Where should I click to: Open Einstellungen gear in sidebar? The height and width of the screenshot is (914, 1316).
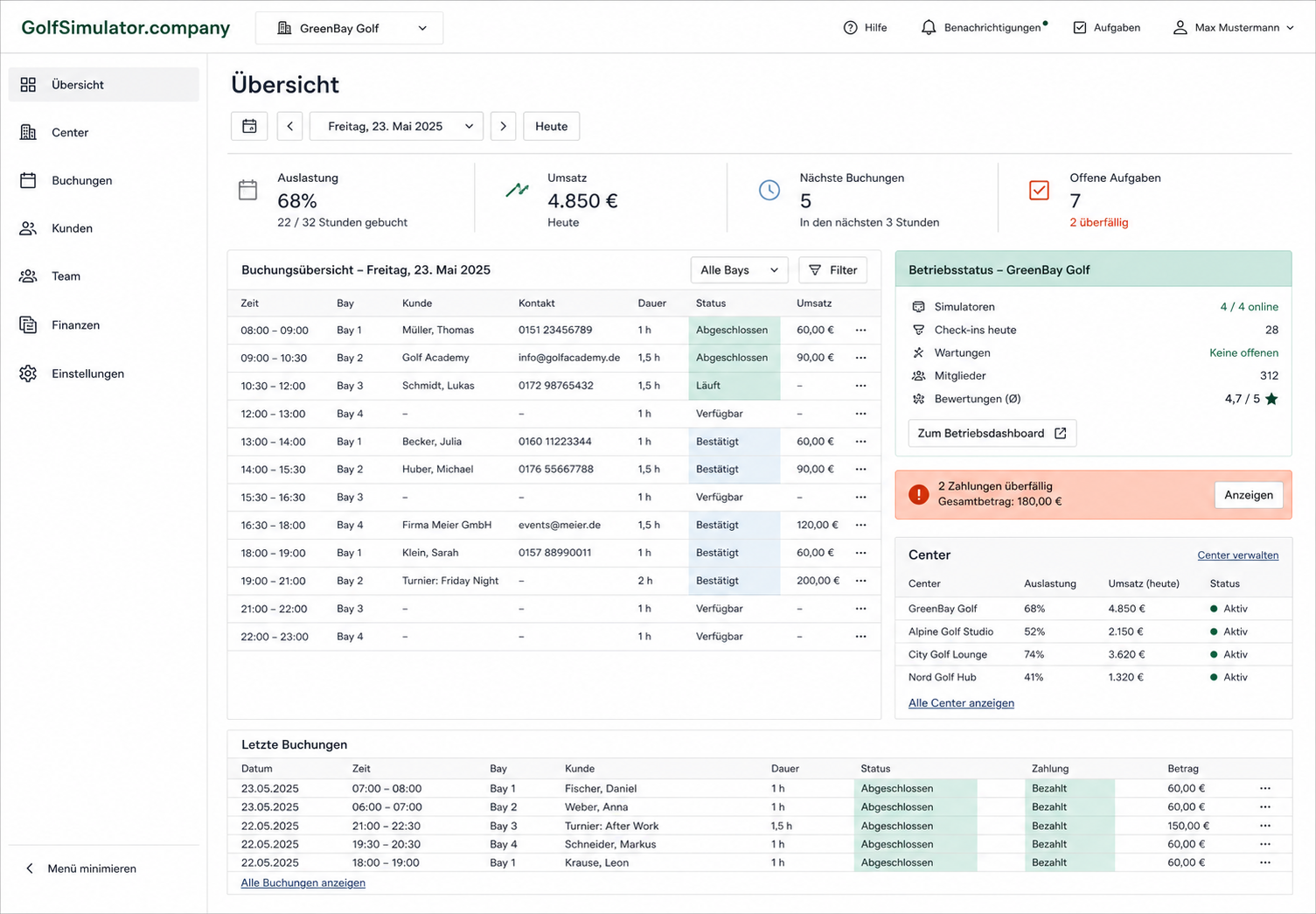[28, 373]
